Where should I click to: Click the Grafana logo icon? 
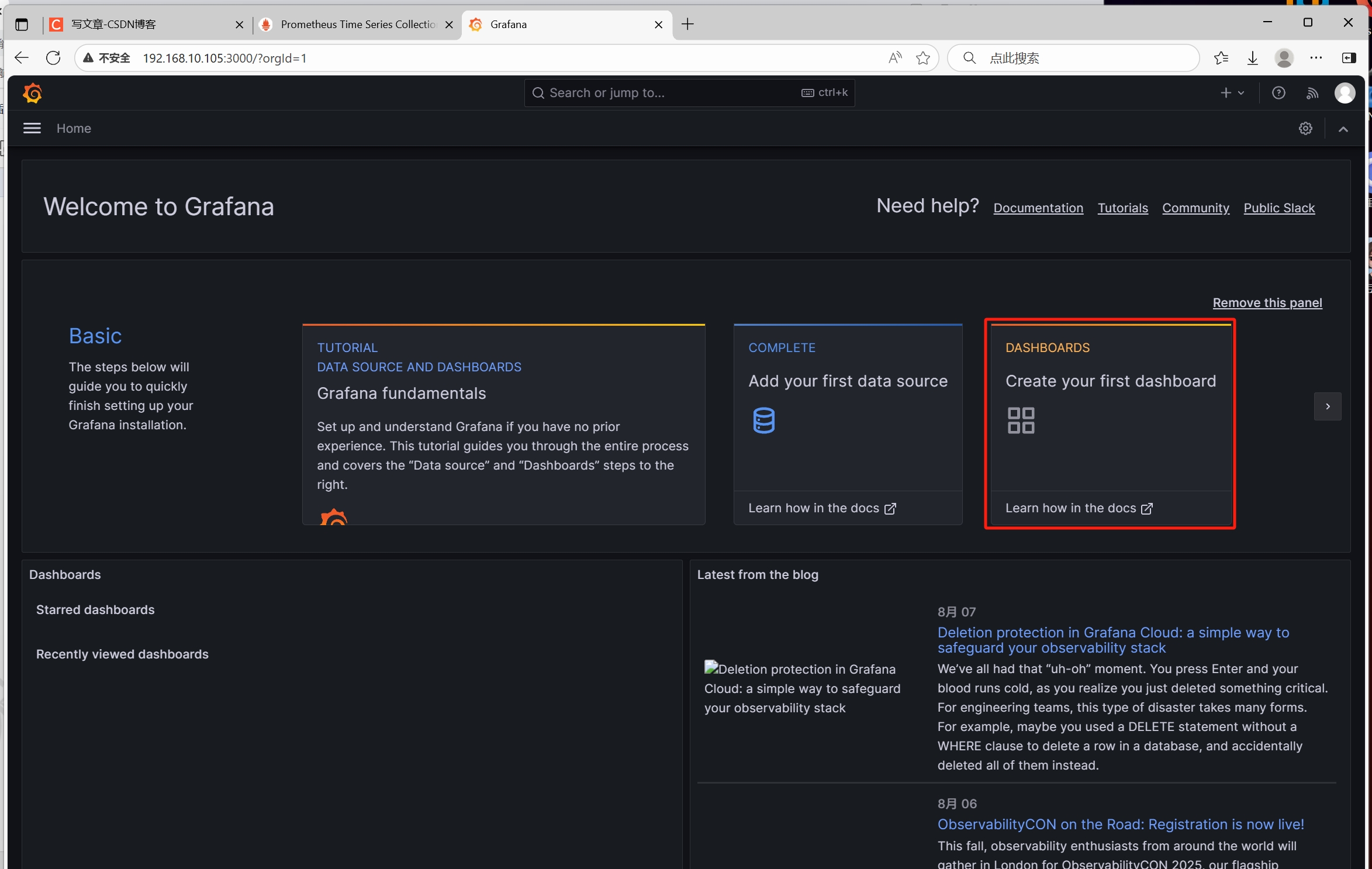[33, 93]
